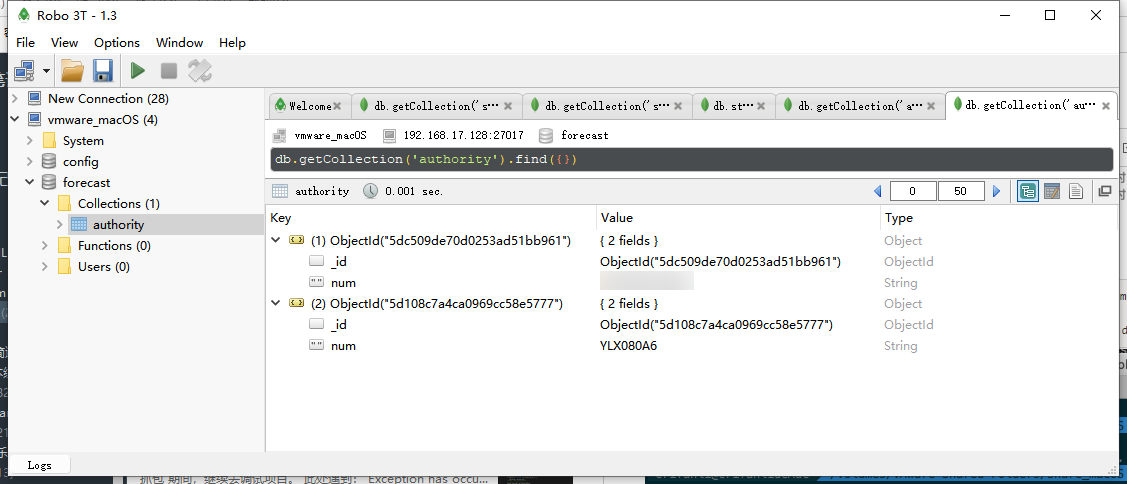Screen dimensions: 1127x484
Task: Open the Options menu
Action: coord(117,42)
